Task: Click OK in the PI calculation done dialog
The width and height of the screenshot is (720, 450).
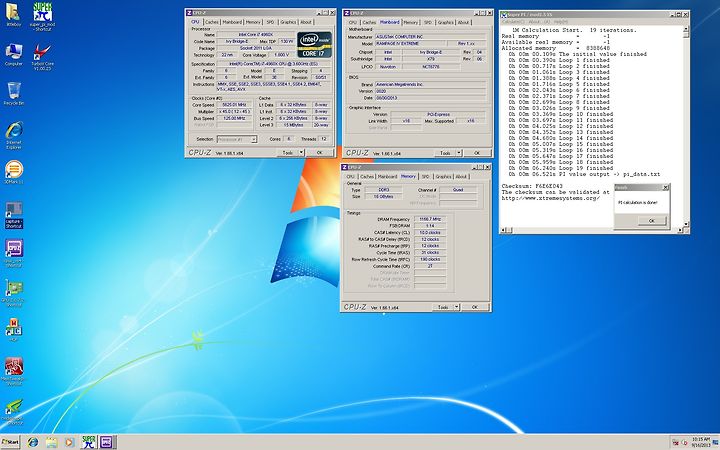Action: (652, 221)
